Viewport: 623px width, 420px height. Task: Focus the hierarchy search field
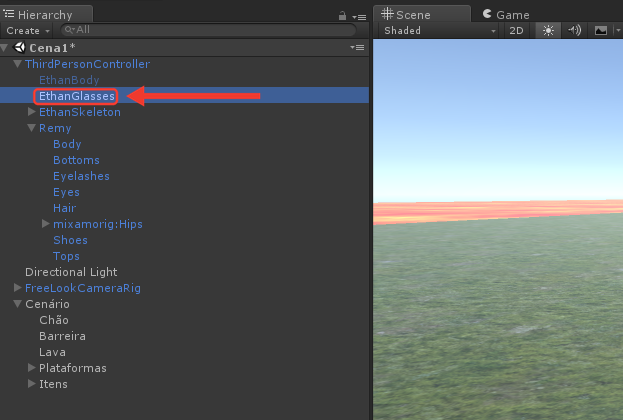tap(209, 30)
